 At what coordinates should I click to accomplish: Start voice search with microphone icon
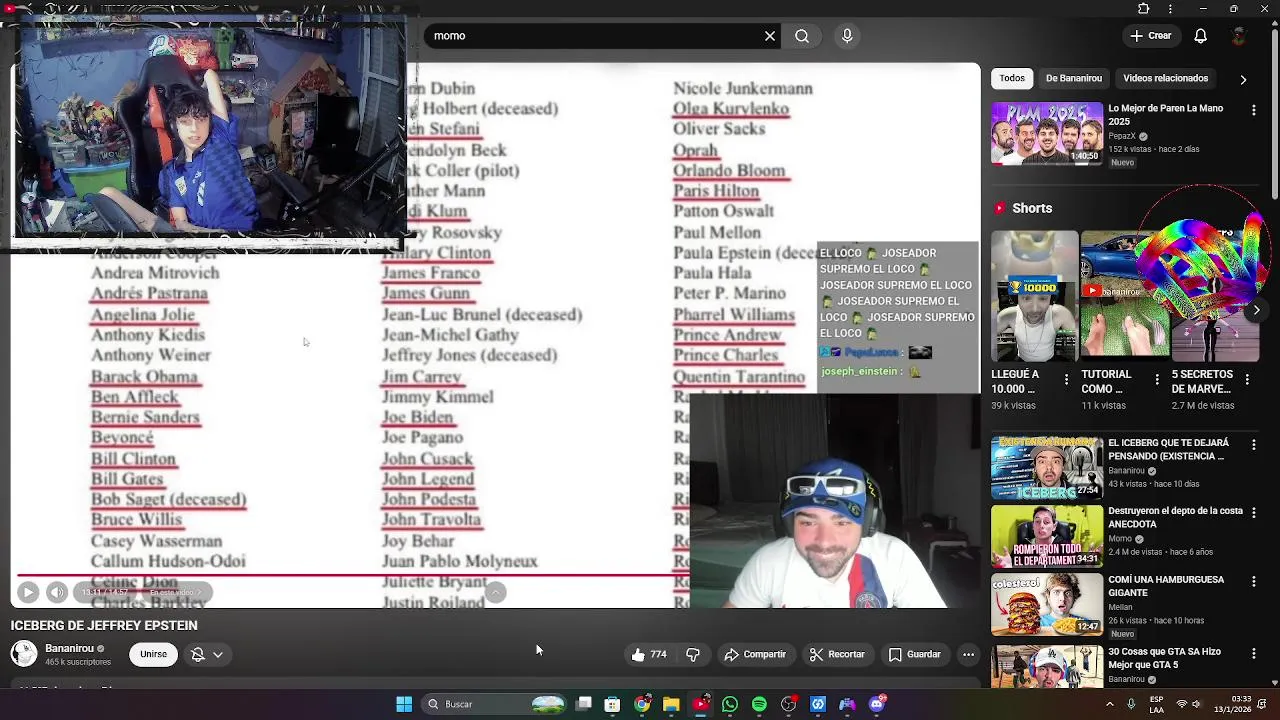pyautogui.click(x=847, y=36)
